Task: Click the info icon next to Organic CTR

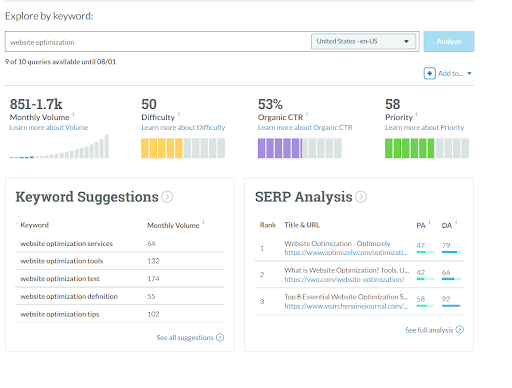Action: point(307,114)
